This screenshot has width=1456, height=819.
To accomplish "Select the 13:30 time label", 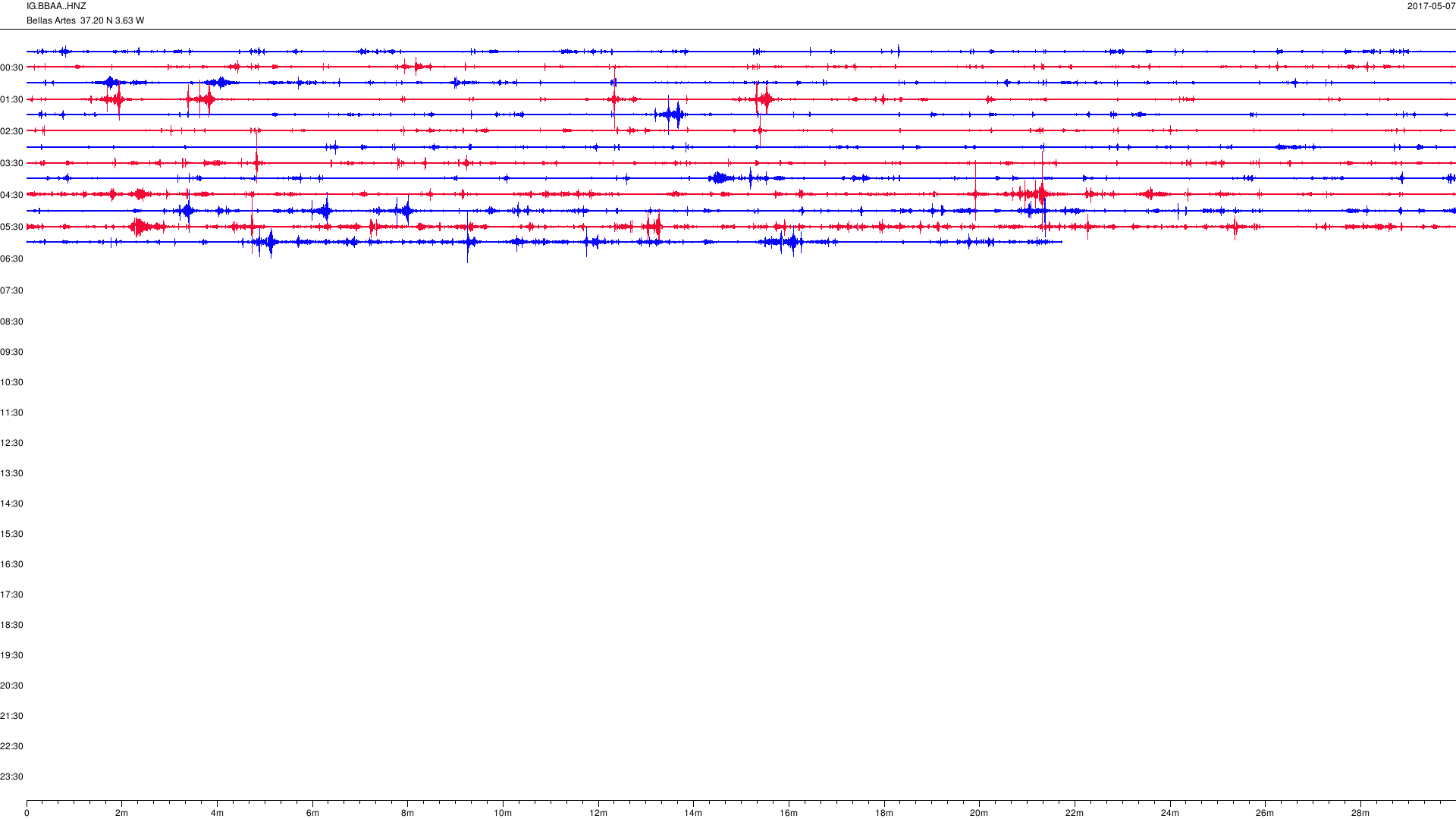I will coord(11,473).
